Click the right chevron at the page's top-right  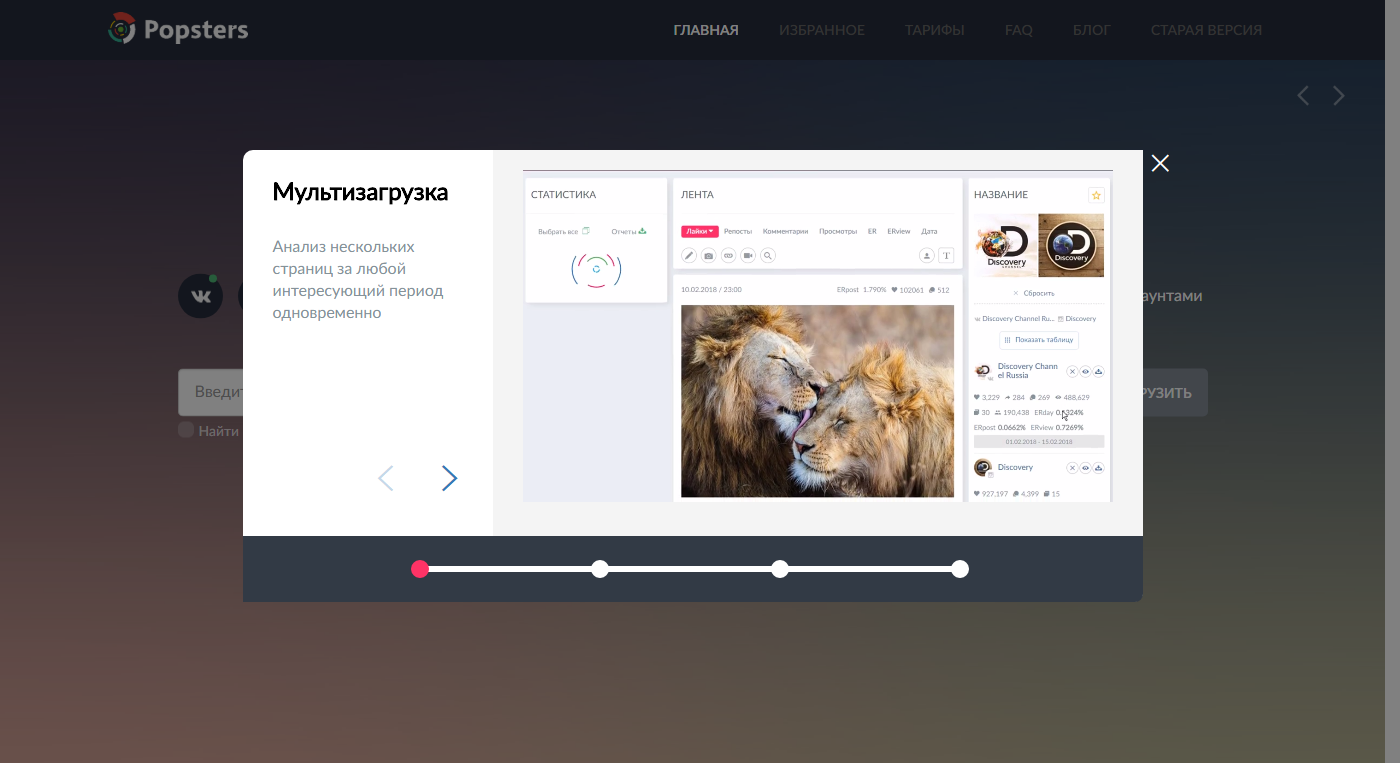(x=1339, y=96)
